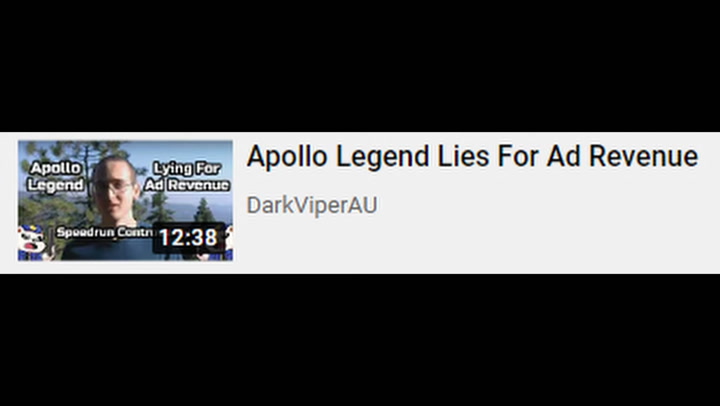Click the black letterbox area below the video card
This screenshot has width=720, height=406.
click(360, 340)
